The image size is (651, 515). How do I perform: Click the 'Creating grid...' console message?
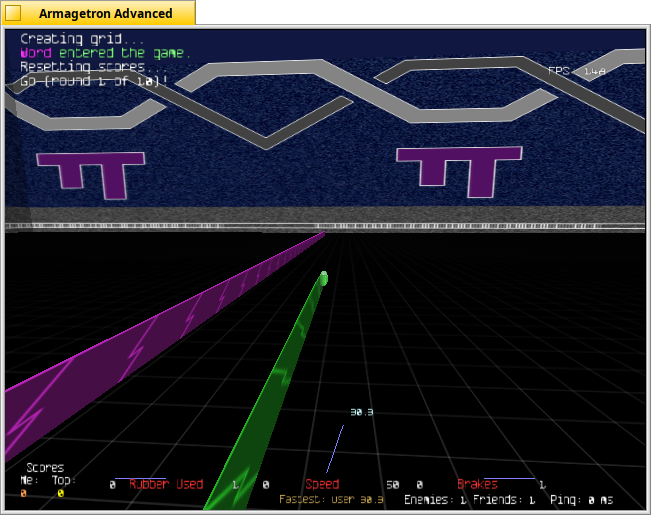point(82,39)
